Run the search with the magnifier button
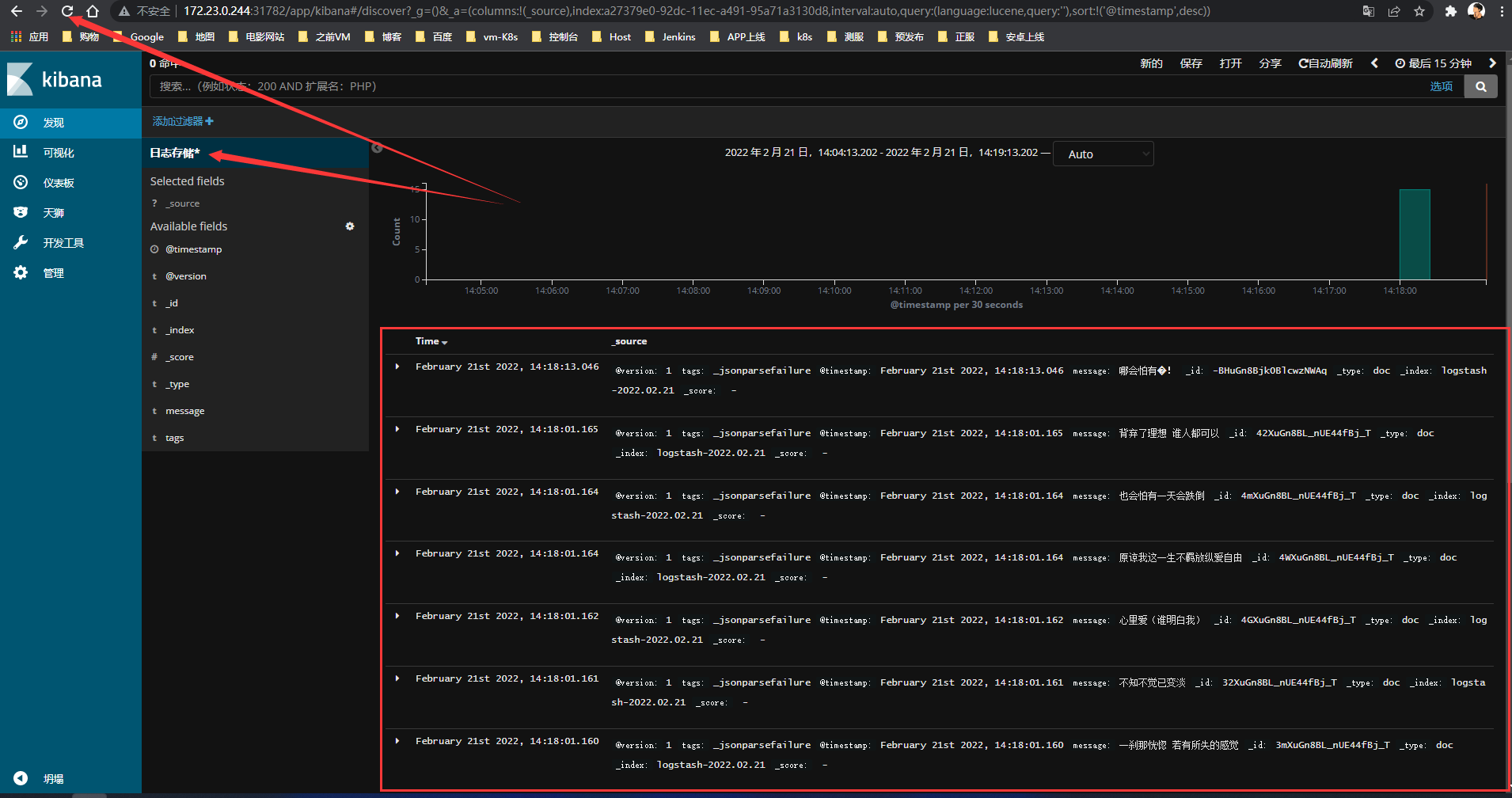This screenshot has width=1512, height=798. [x=1480, y=86]
